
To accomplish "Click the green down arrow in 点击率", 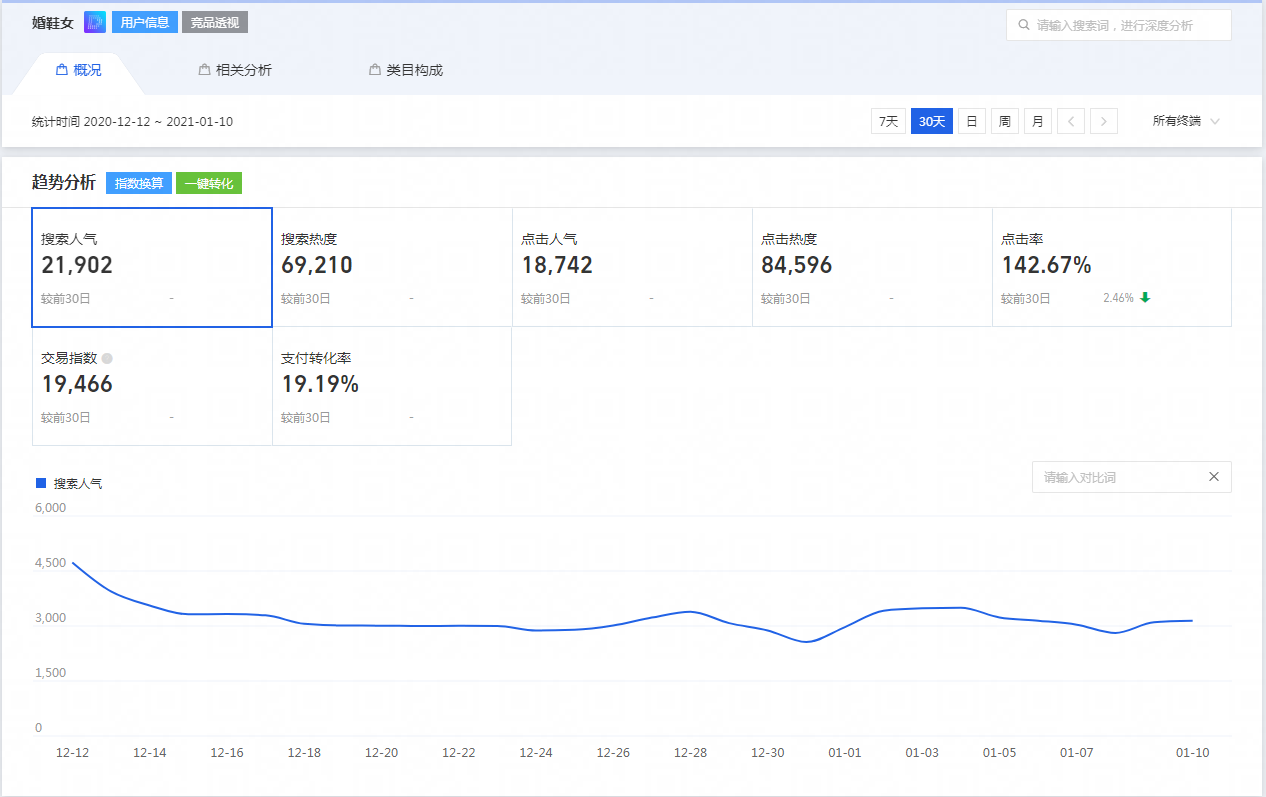I will 1145,297.
